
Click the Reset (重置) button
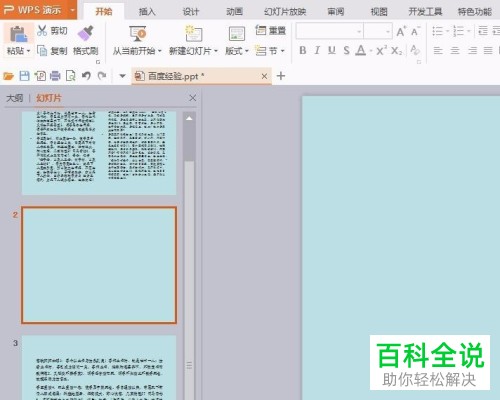[271, 30]
